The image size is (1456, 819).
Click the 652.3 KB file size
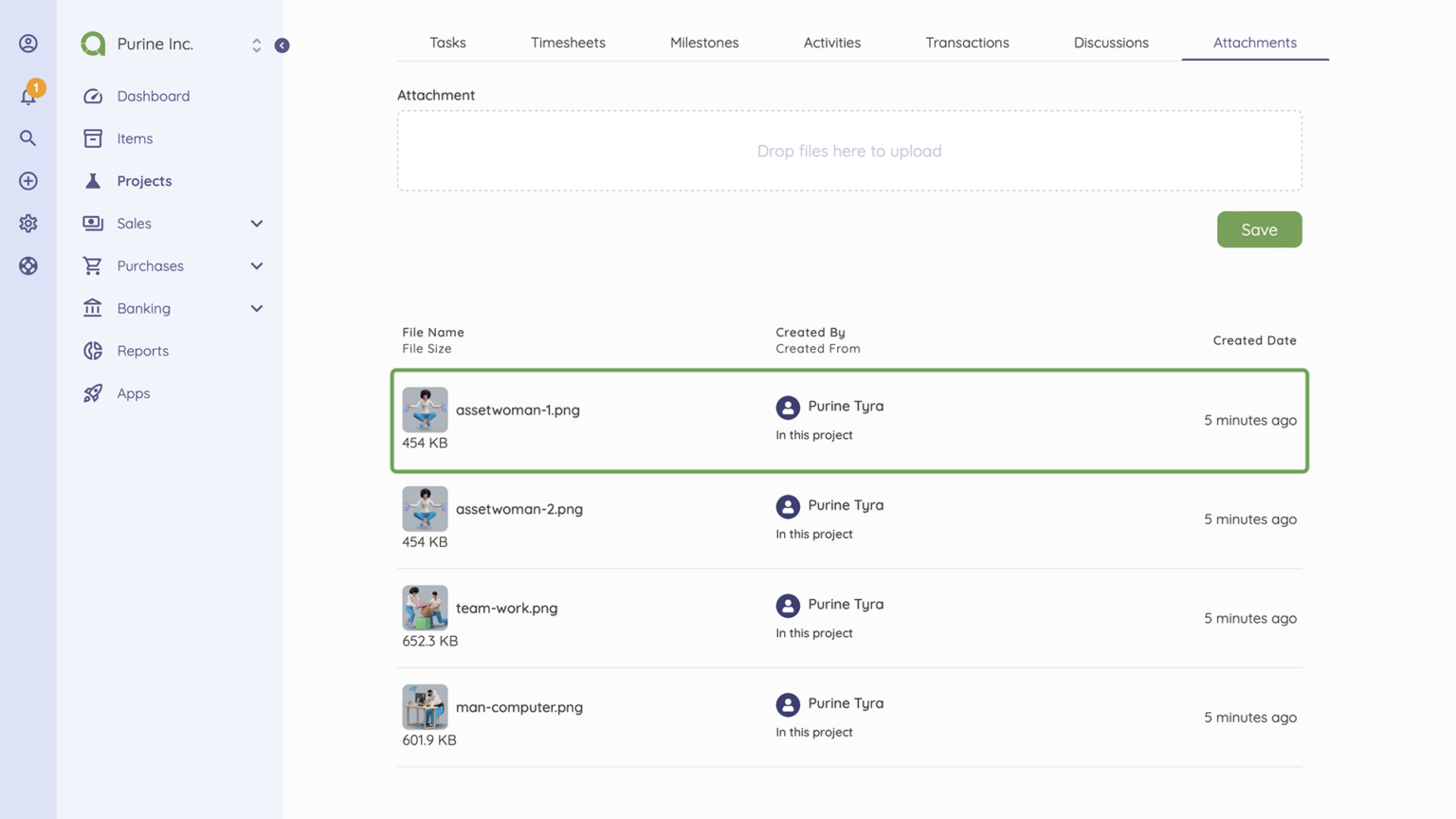(x=430, y=641)
